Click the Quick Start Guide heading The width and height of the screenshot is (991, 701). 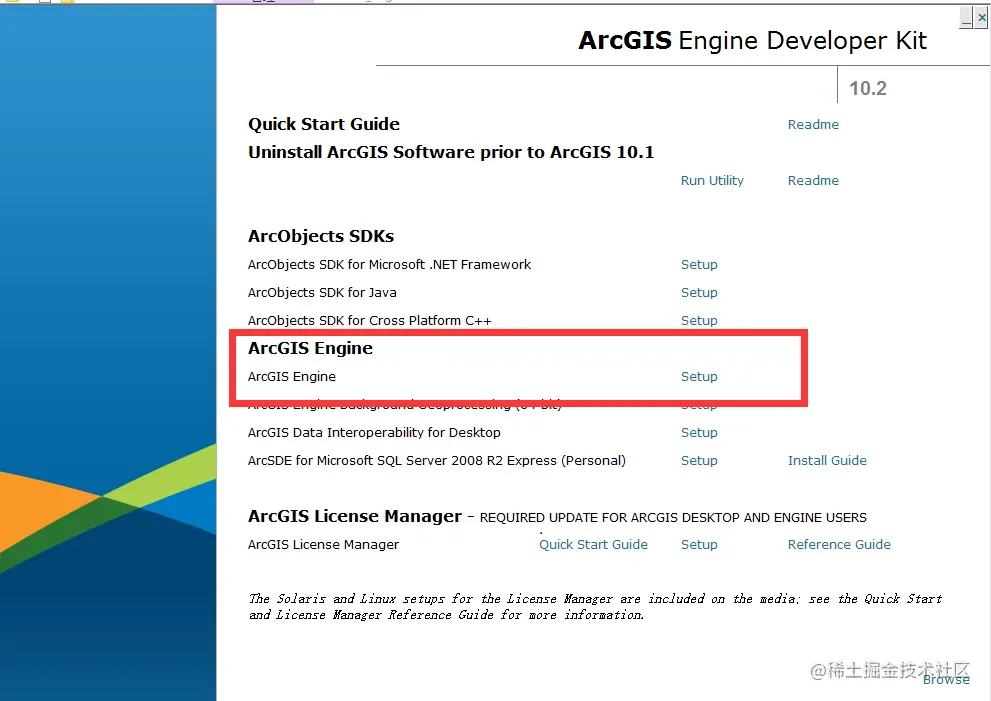point(324,124)
